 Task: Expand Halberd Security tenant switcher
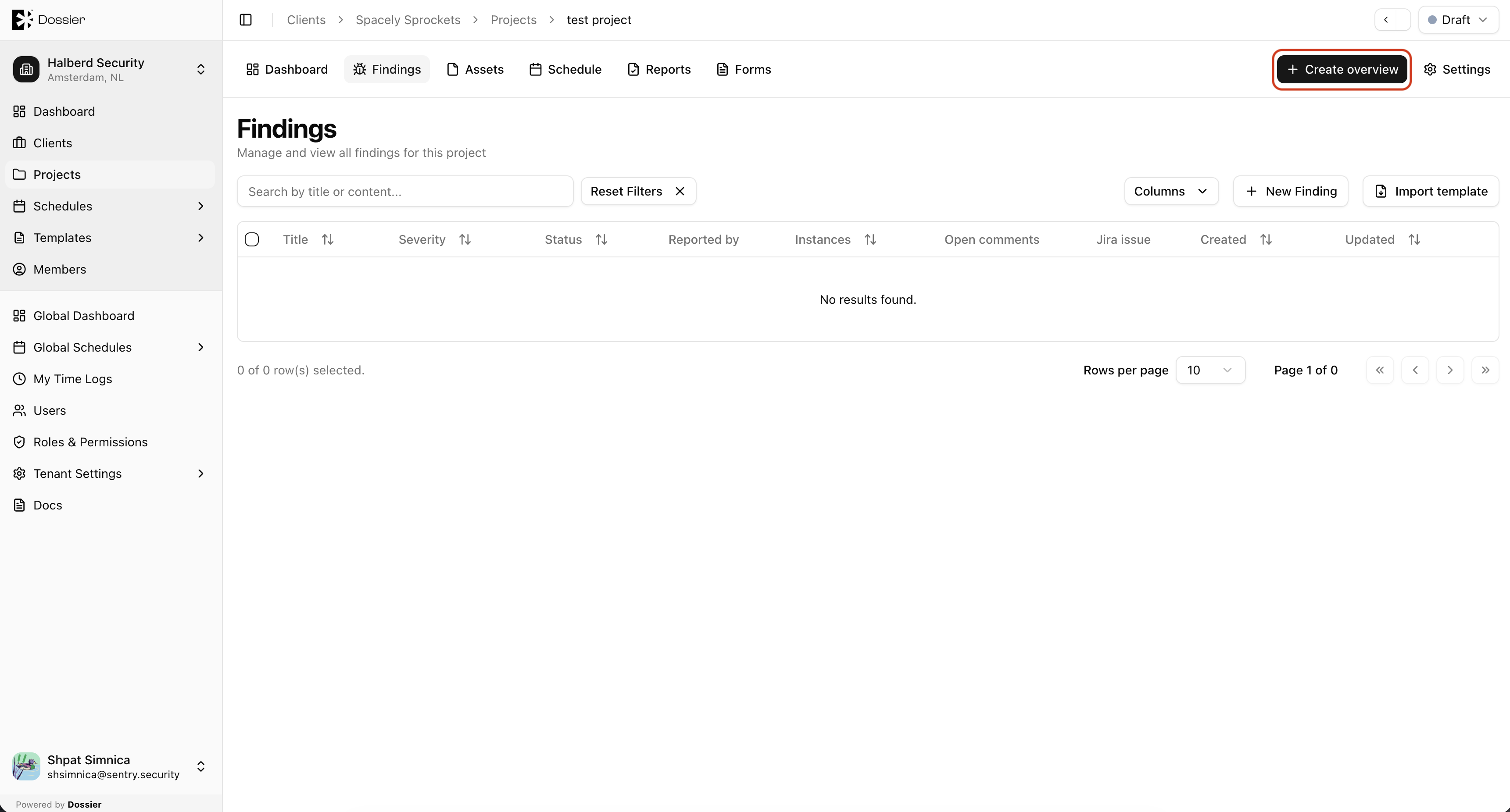201,69
